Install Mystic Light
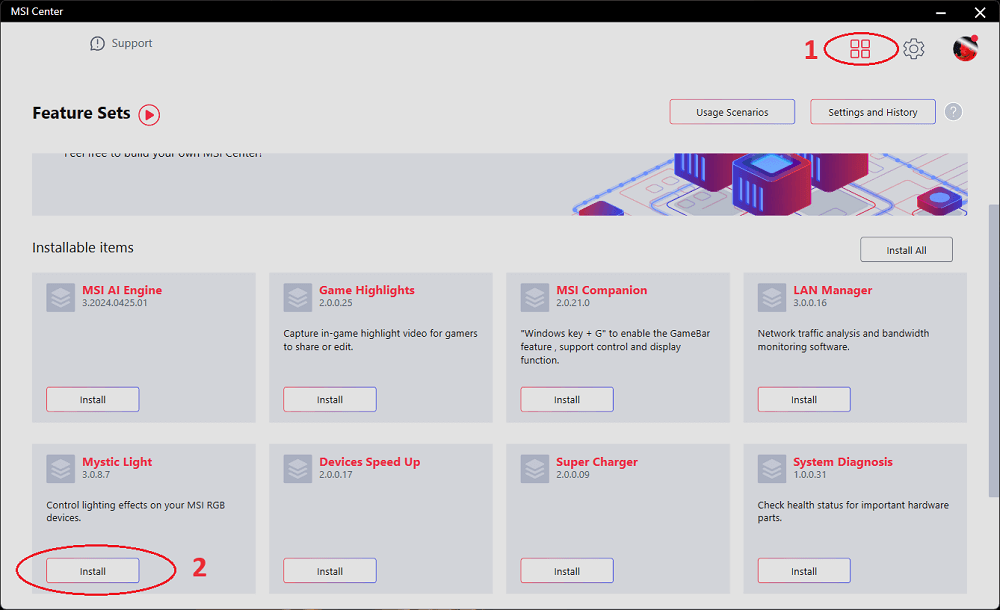 [92, 571]
